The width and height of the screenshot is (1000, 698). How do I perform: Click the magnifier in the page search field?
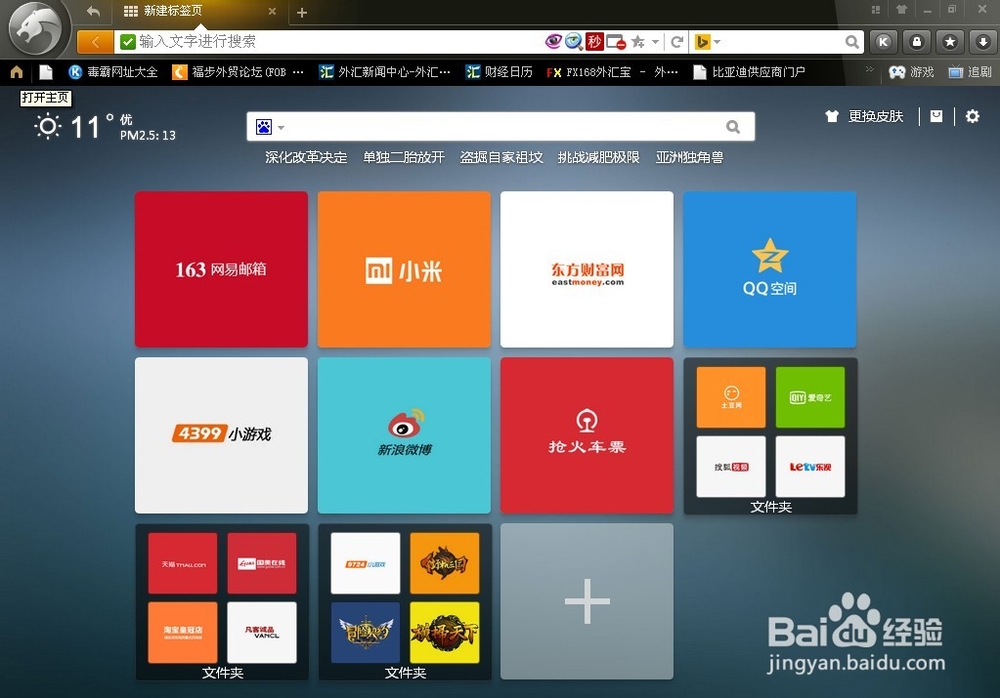[733, 127]
